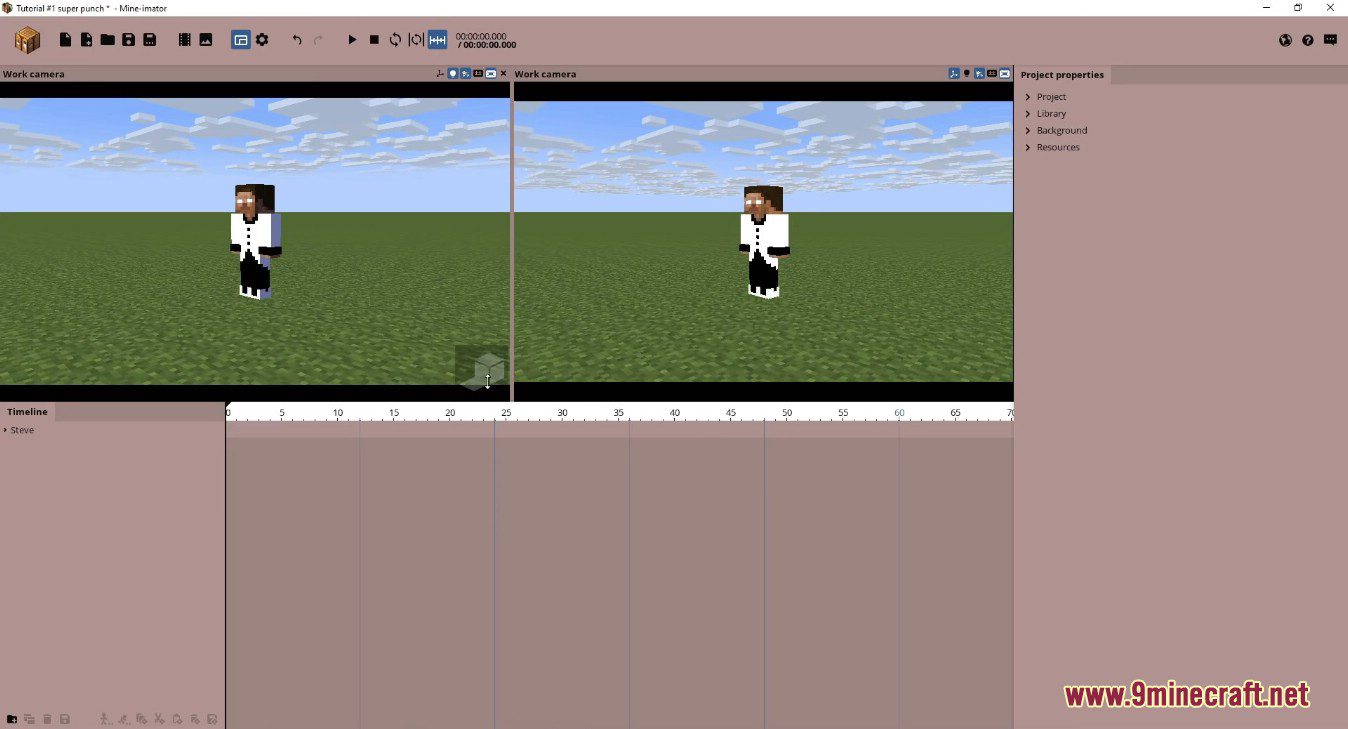Select the Timeline tab
Image resolution: width=1348 pixels, height=729 pixels.
27,412
